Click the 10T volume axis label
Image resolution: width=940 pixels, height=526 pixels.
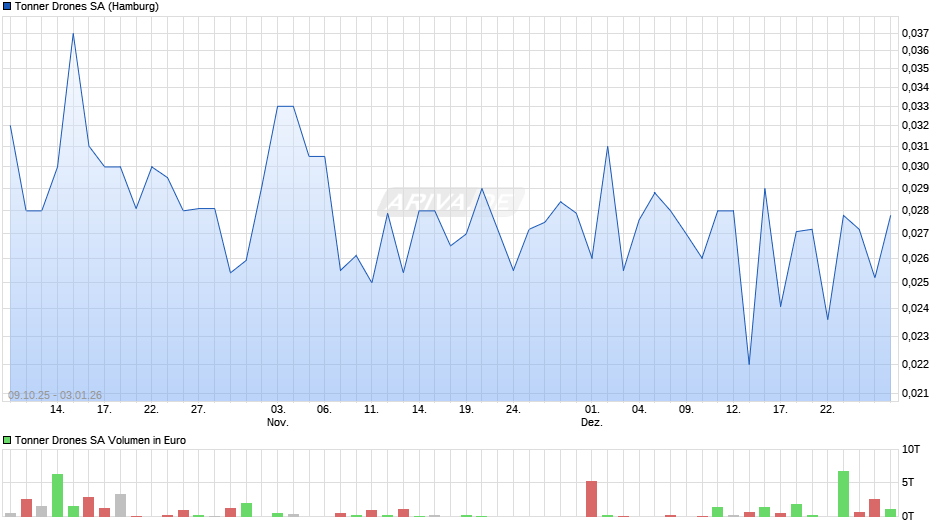click(911, 450)
